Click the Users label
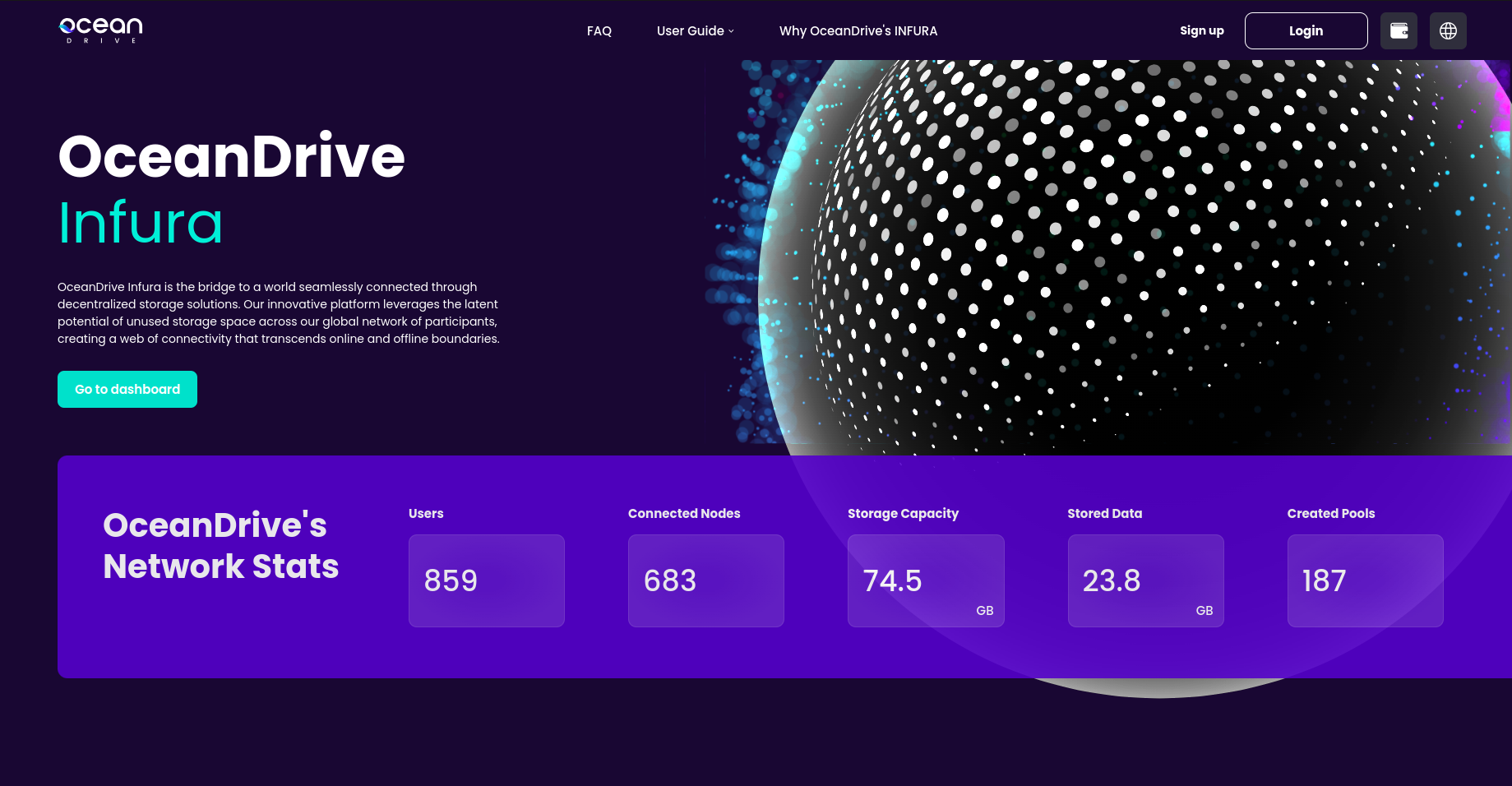 [x=426, y=513]
